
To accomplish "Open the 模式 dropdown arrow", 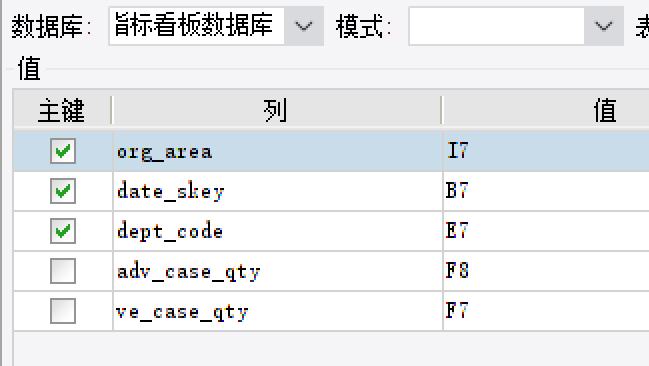I will (x=603, y=26).
